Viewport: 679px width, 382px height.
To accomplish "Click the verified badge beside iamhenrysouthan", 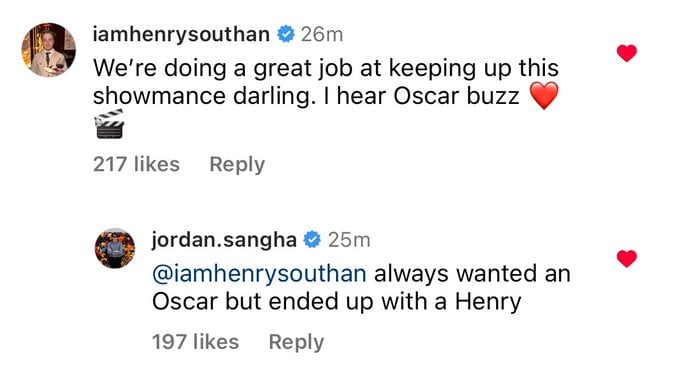I will point(286,34).
